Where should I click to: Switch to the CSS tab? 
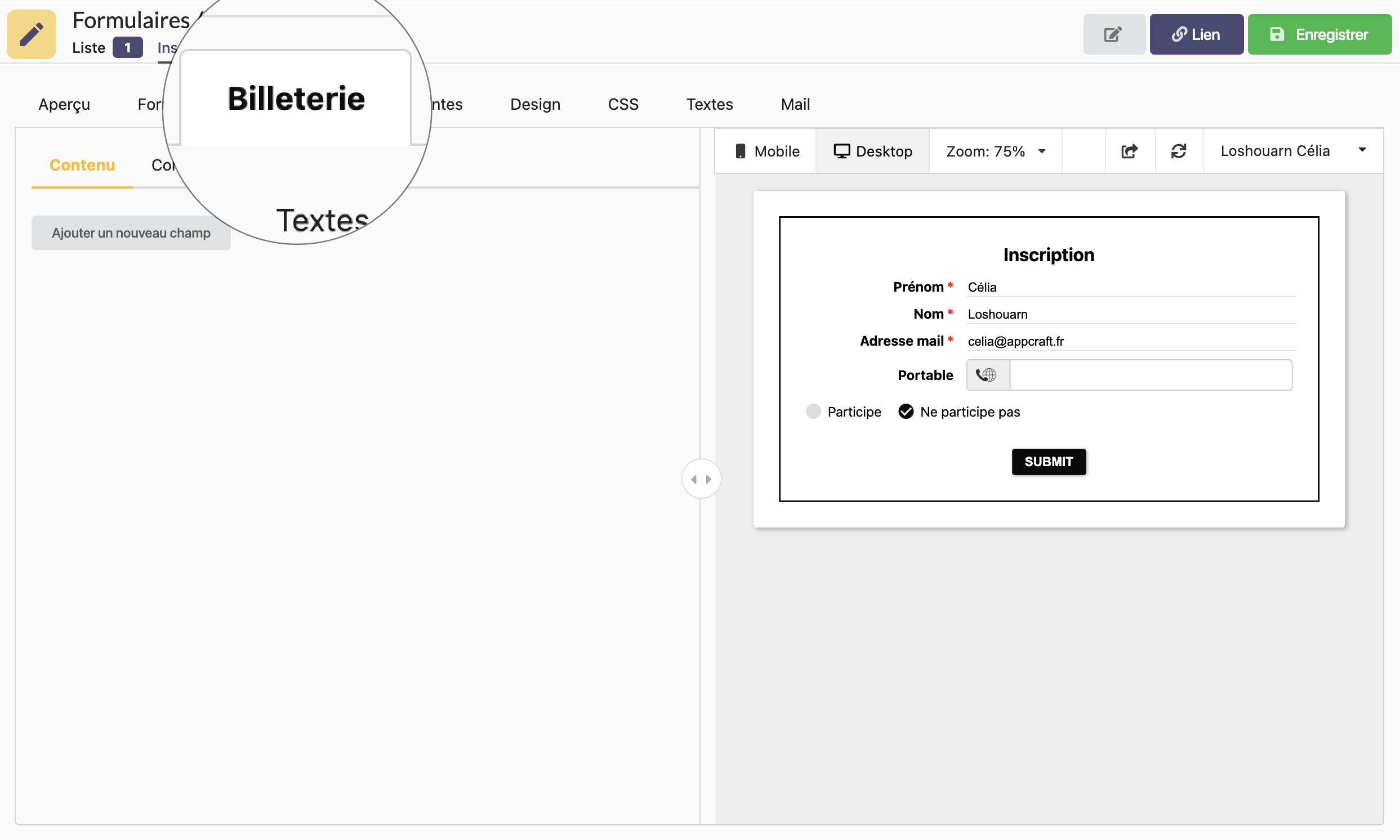coord(623,104)
